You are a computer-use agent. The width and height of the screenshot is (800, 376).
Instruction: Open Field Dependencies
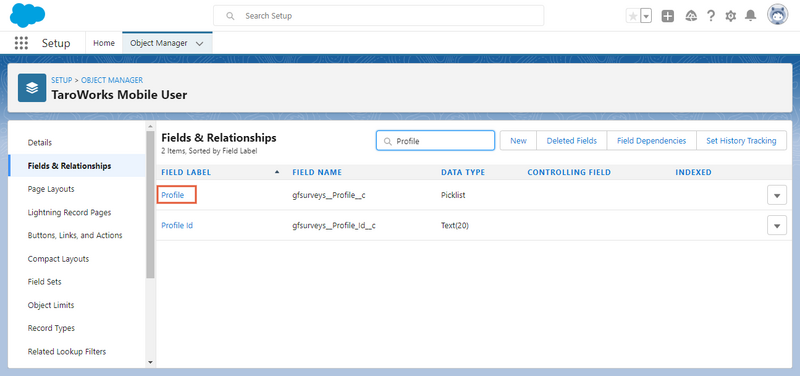[x=652, y=141]
